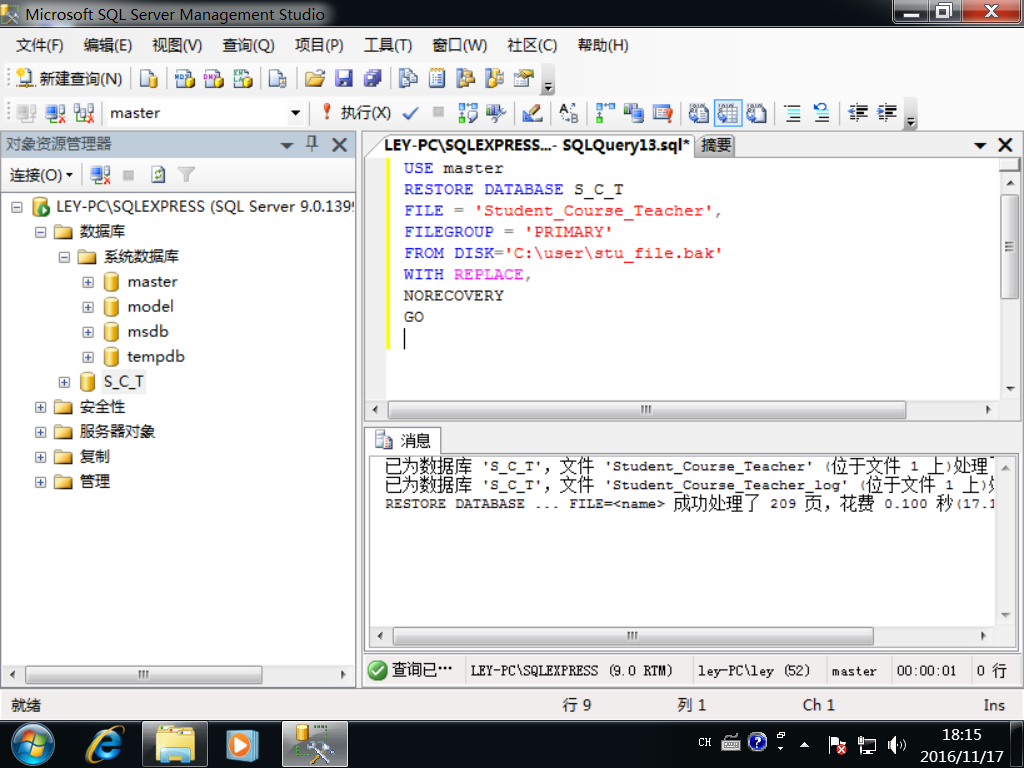Open the View (视图) menu

(x=177, y=45)
